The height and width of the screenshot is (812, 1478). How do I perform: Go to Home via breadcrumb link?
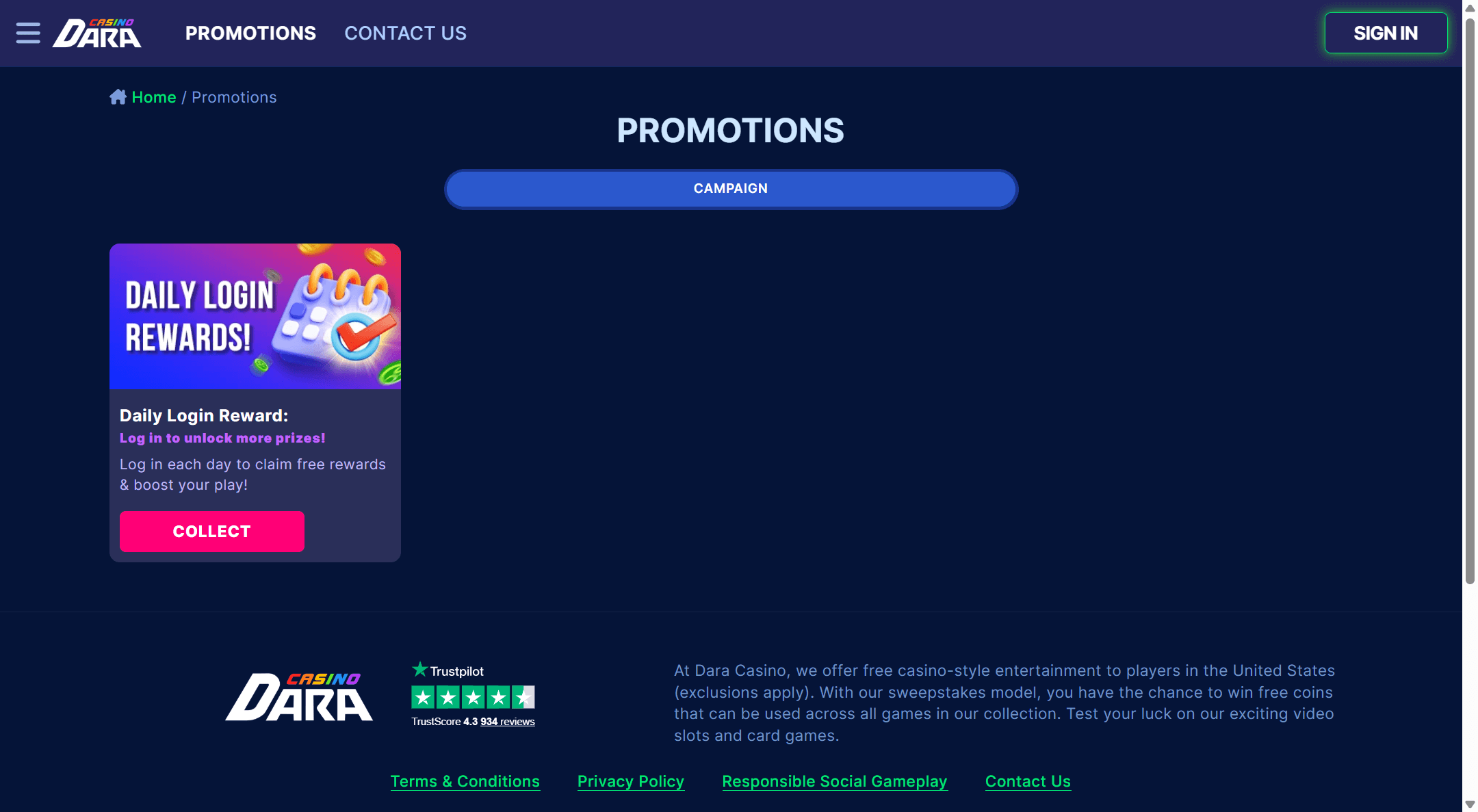pos(154,97)
